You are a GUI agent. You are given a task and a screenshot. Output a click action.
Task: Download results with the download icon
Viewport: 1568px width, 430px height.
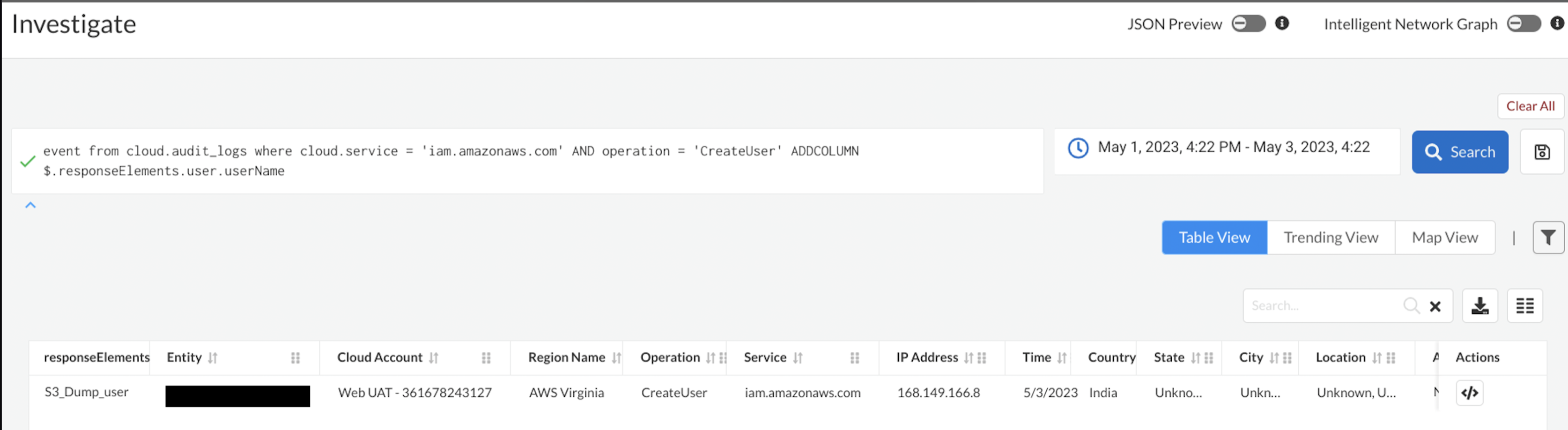1479,306
